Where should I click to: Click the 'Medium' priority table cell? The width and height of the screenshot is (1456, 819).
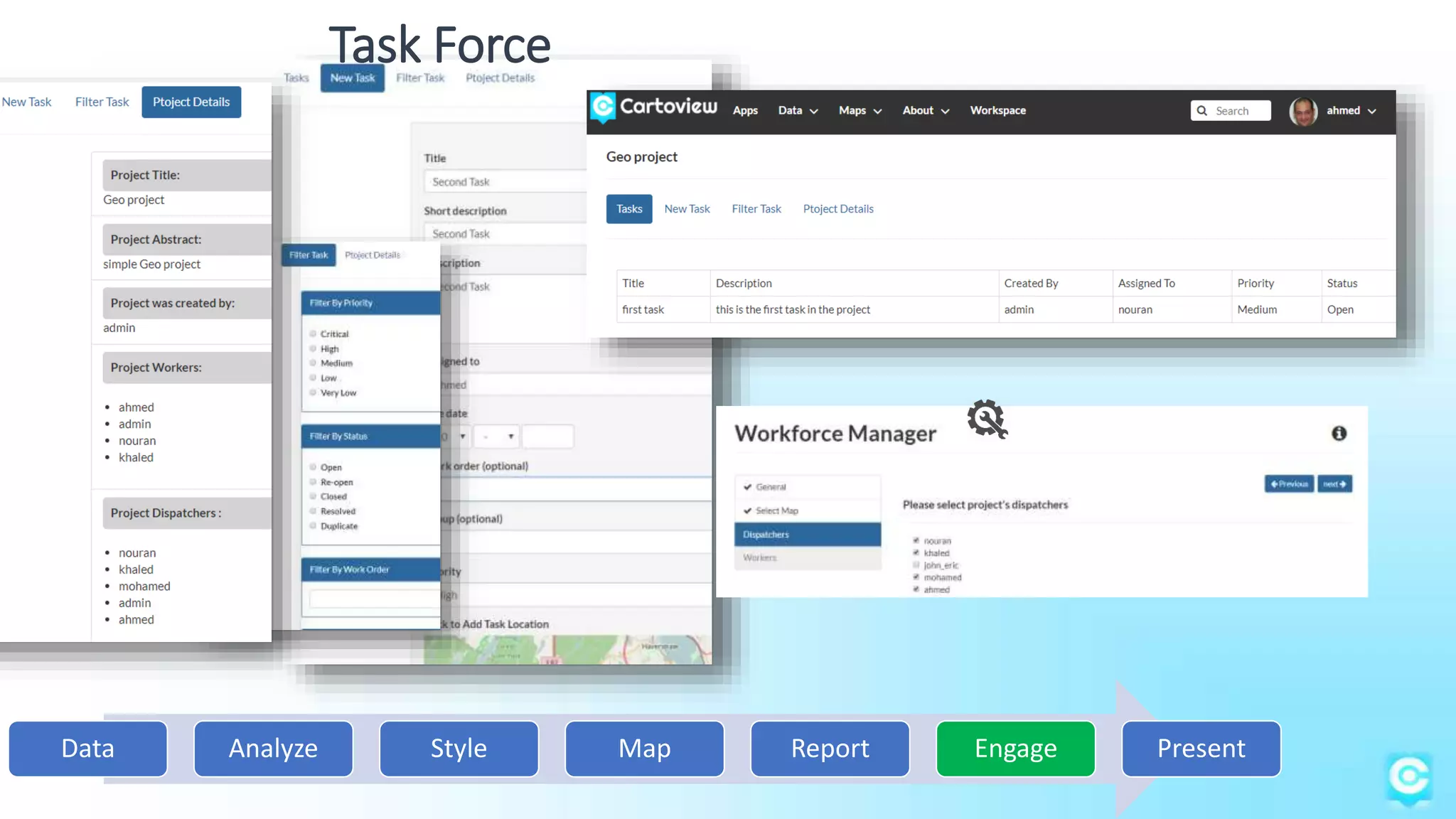coord(1276,309)
